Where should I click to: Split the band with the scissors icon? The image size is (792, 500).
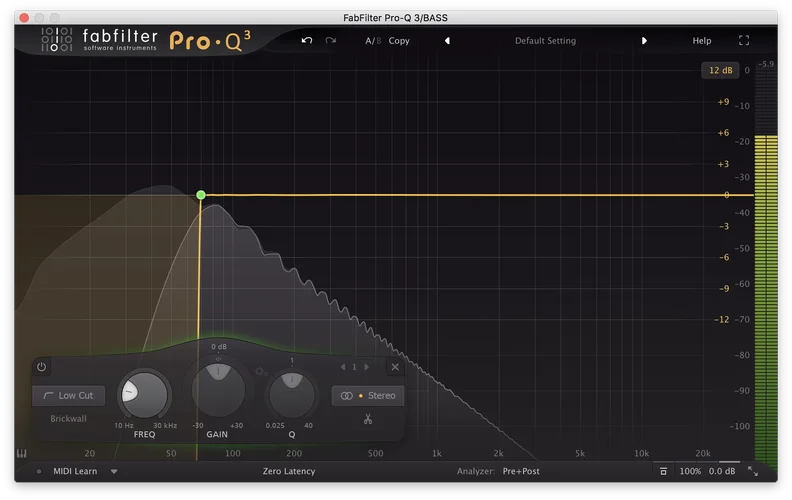[368, 419]
